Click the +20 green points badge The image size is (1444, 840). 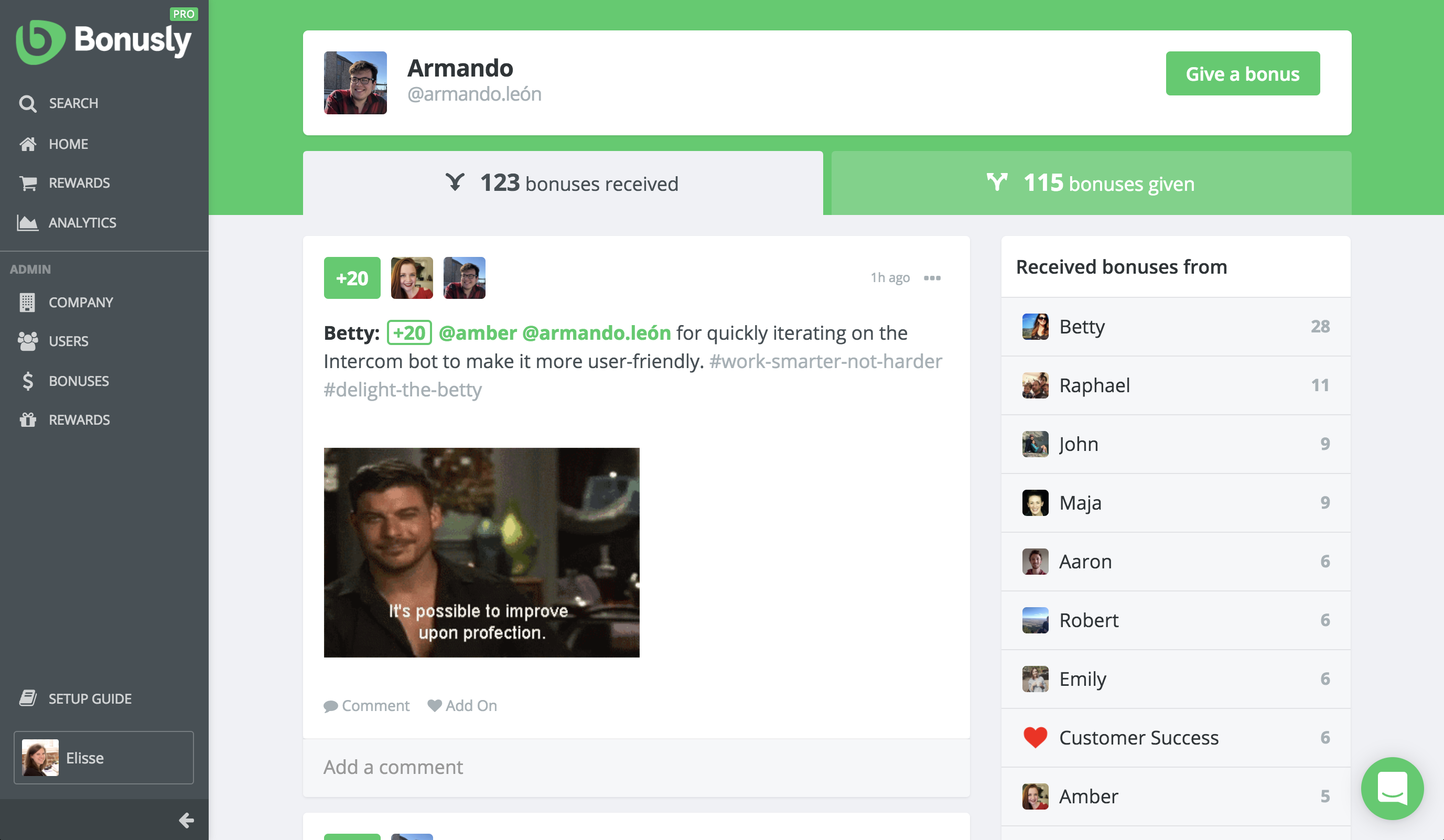point(352,278)
